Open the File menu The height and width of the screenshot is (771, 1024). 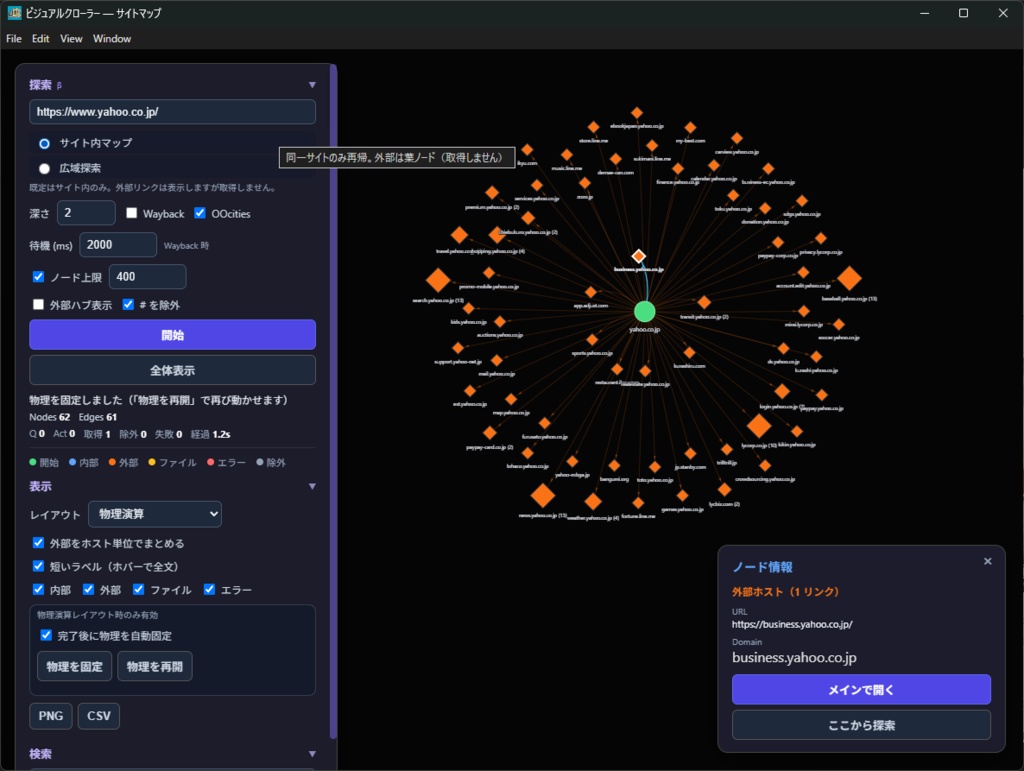[x=14, y=39]
